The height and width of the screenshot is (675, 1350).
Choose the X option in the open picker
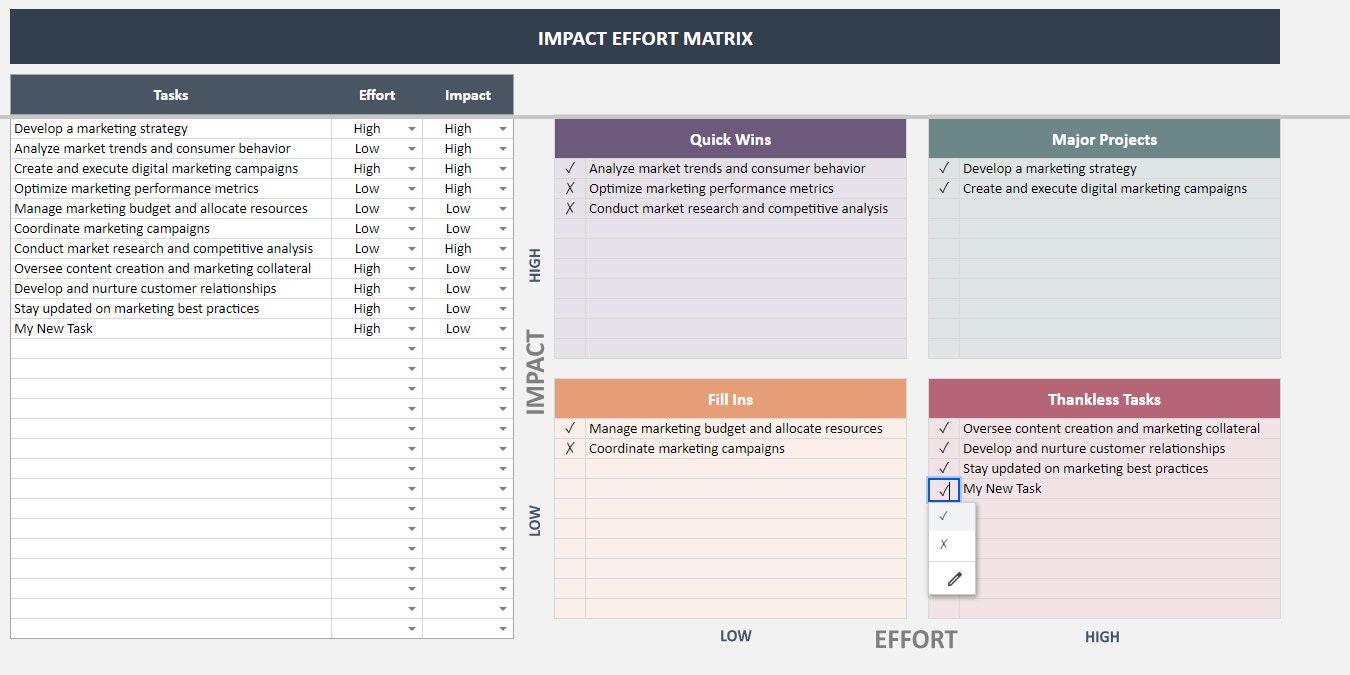[x=944, y=544]
